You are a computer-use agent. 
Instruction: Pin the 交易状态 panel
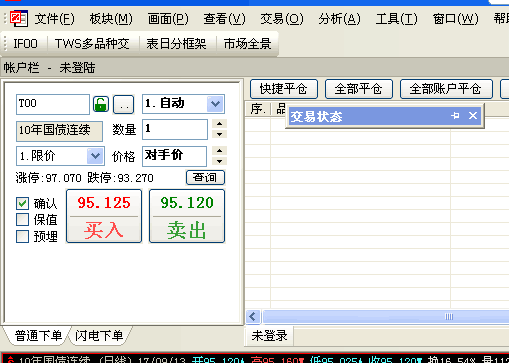[455, 116]
